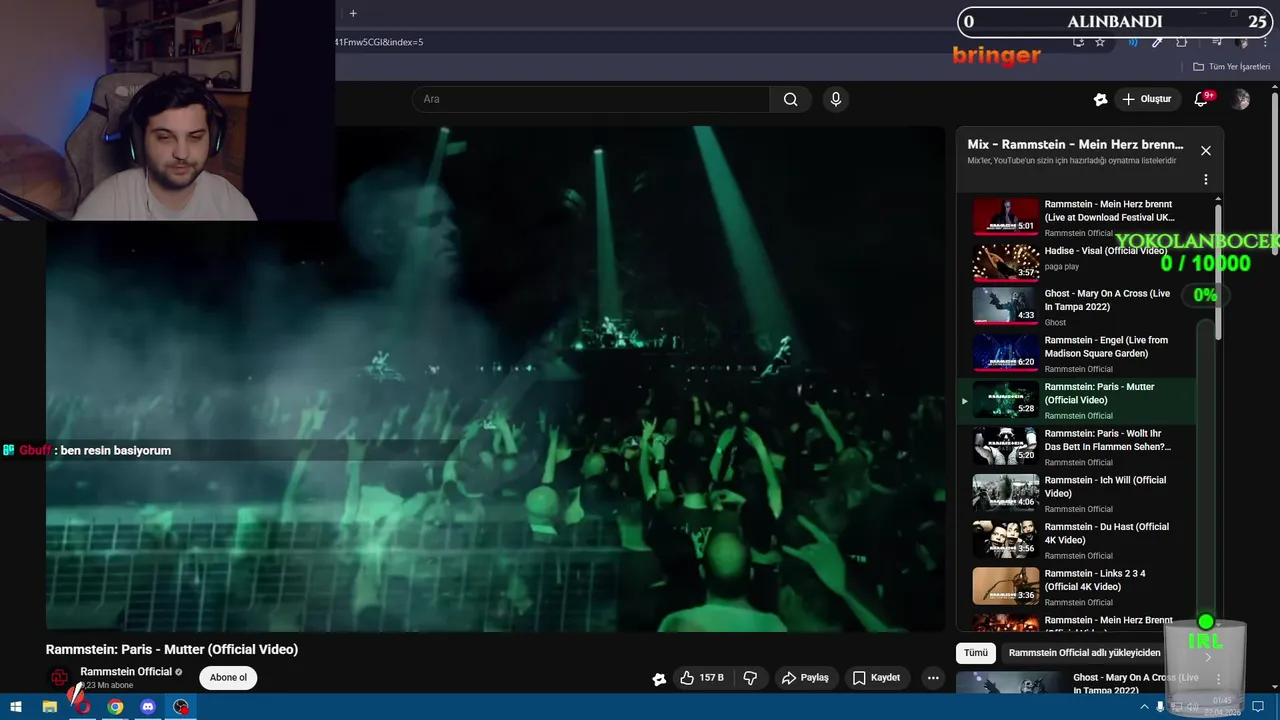Click the playlist panel scrollbar
The height and width of the screenshot is (720, 1280).
(1217, 271)
